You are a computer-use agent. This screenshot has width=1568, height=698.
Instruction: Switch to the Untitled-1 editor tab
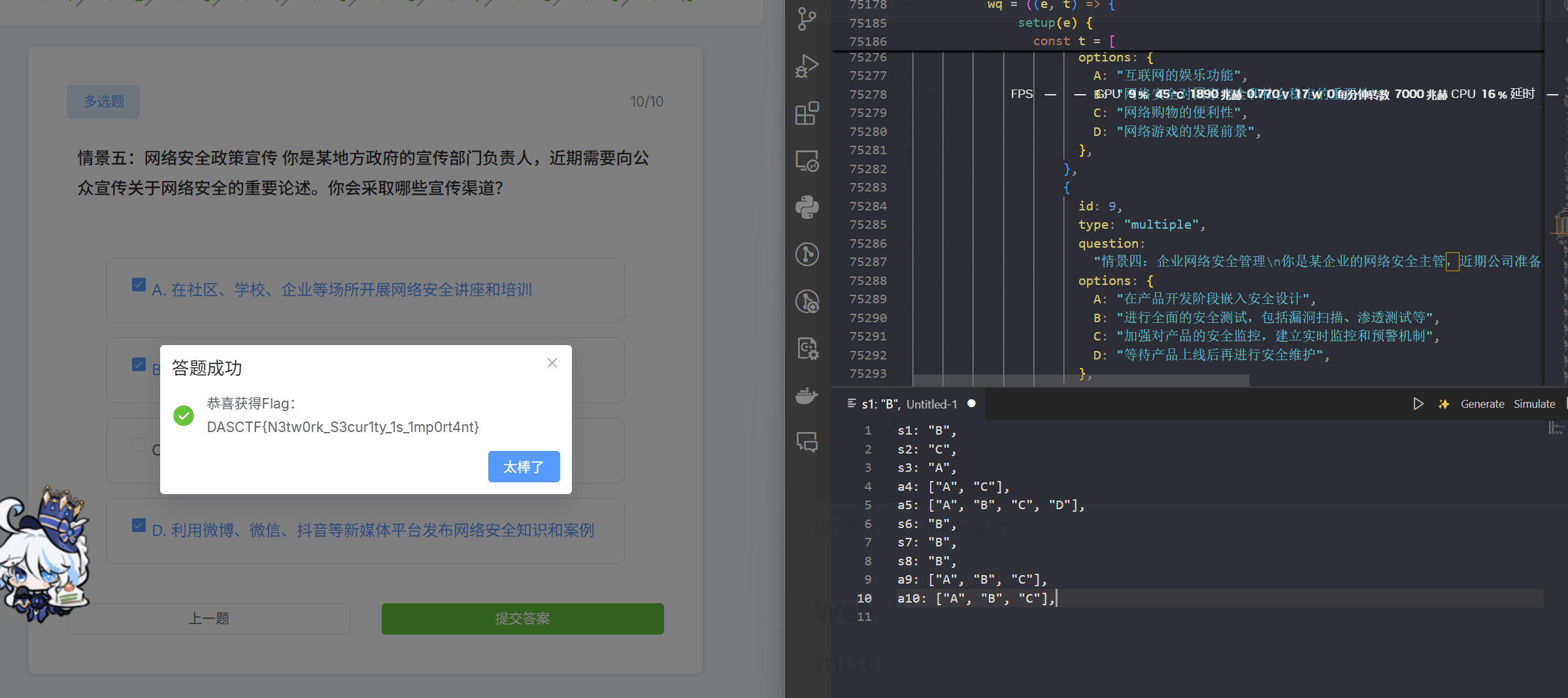[909, 404]
